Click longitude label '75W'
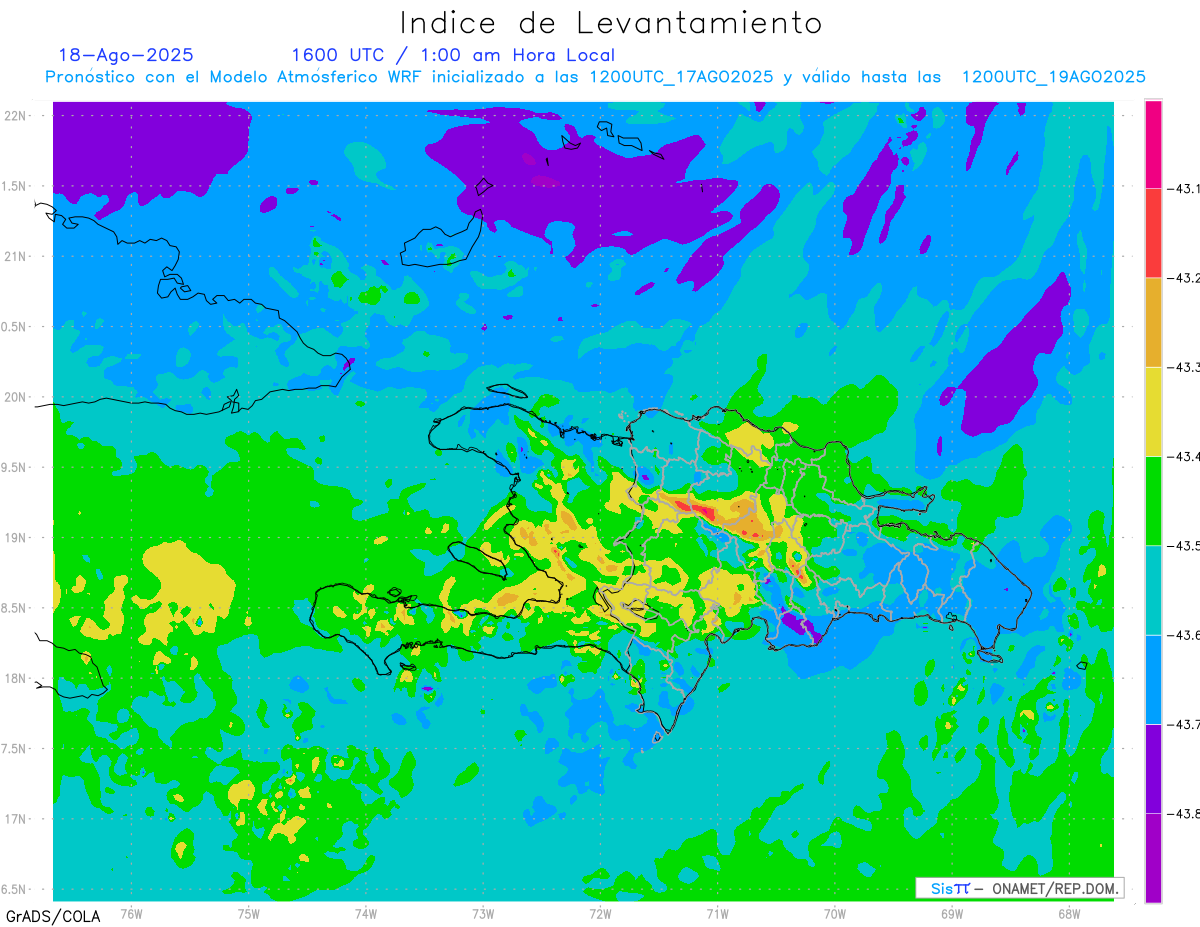 point(249,913)
